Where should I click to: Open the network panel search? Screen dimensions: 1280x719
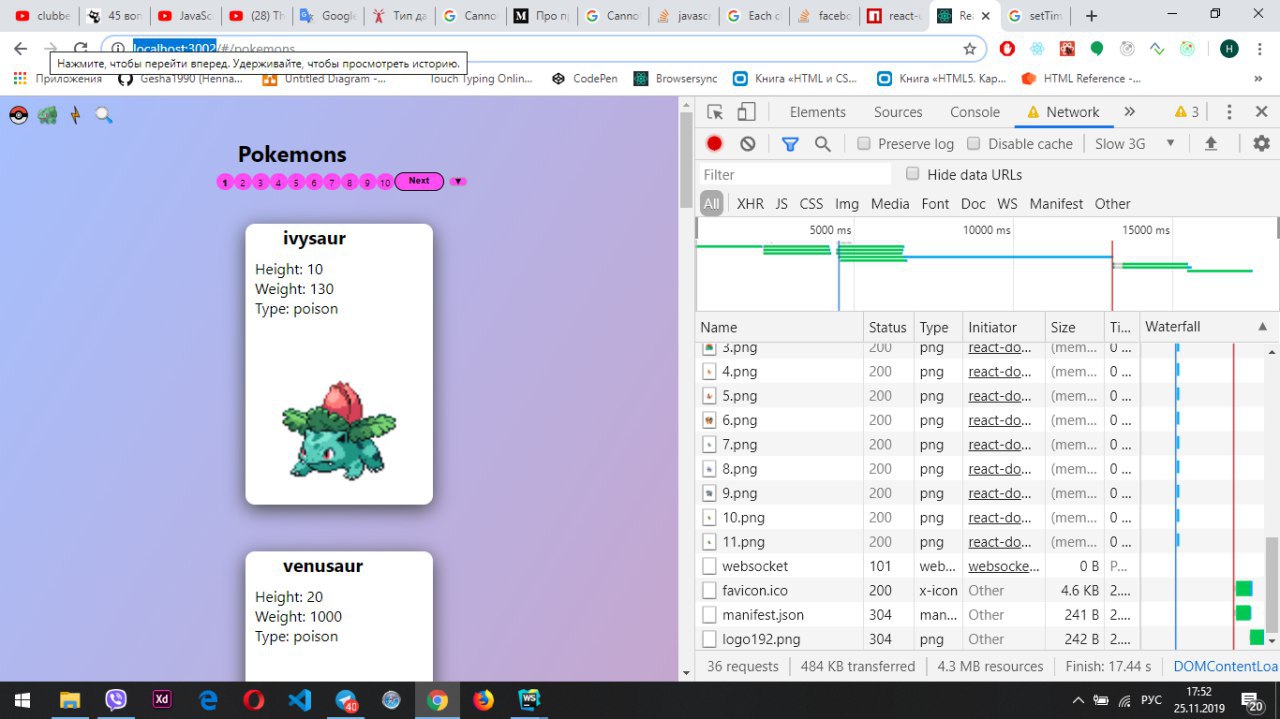coord(822,144)
